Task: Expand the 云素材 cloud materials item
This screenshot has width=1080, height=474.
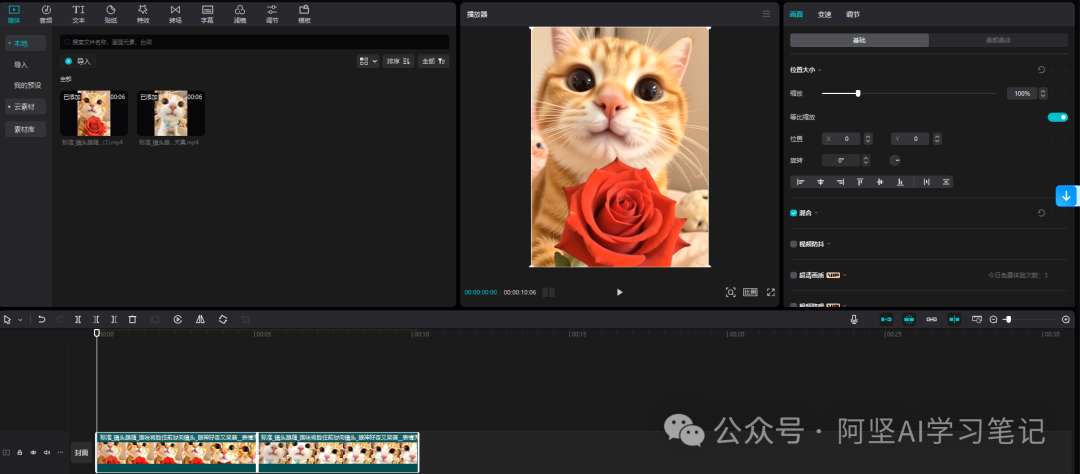Action: [10, 107]
